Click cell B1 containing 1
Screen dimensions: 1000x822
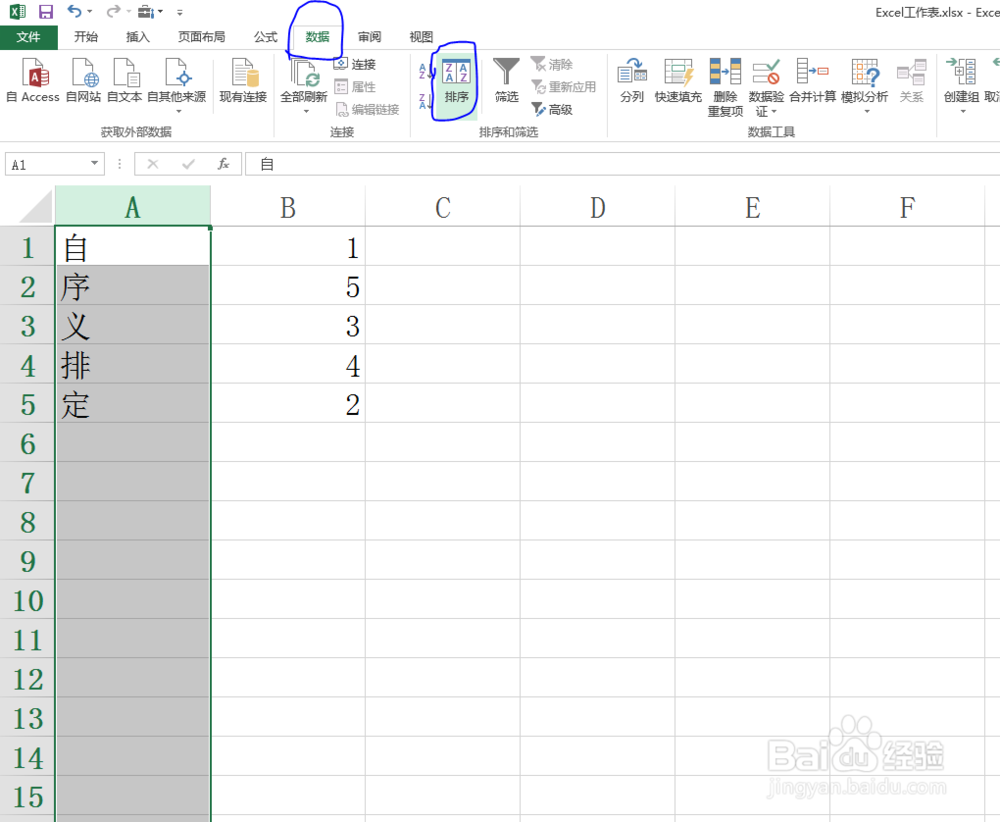tap(288, 247)
